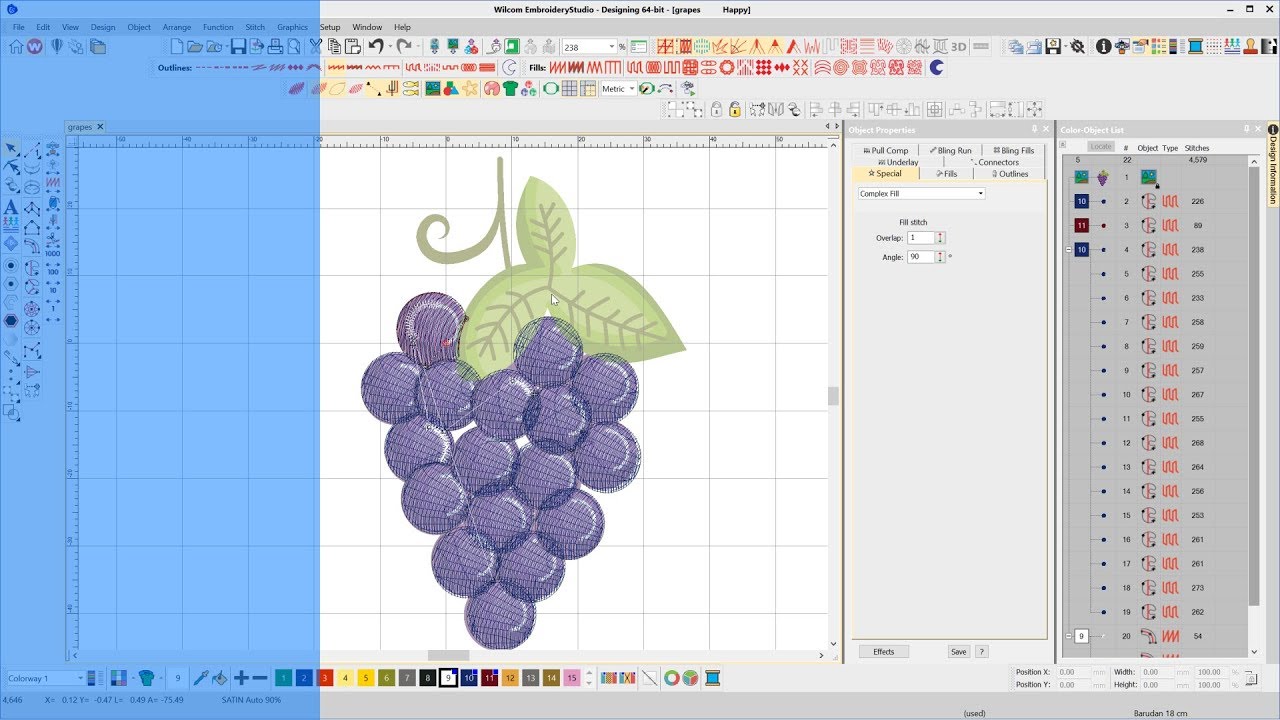Collapse the color 9 group at object 20
1280x720 pixels.
[x=1069, y=636]
